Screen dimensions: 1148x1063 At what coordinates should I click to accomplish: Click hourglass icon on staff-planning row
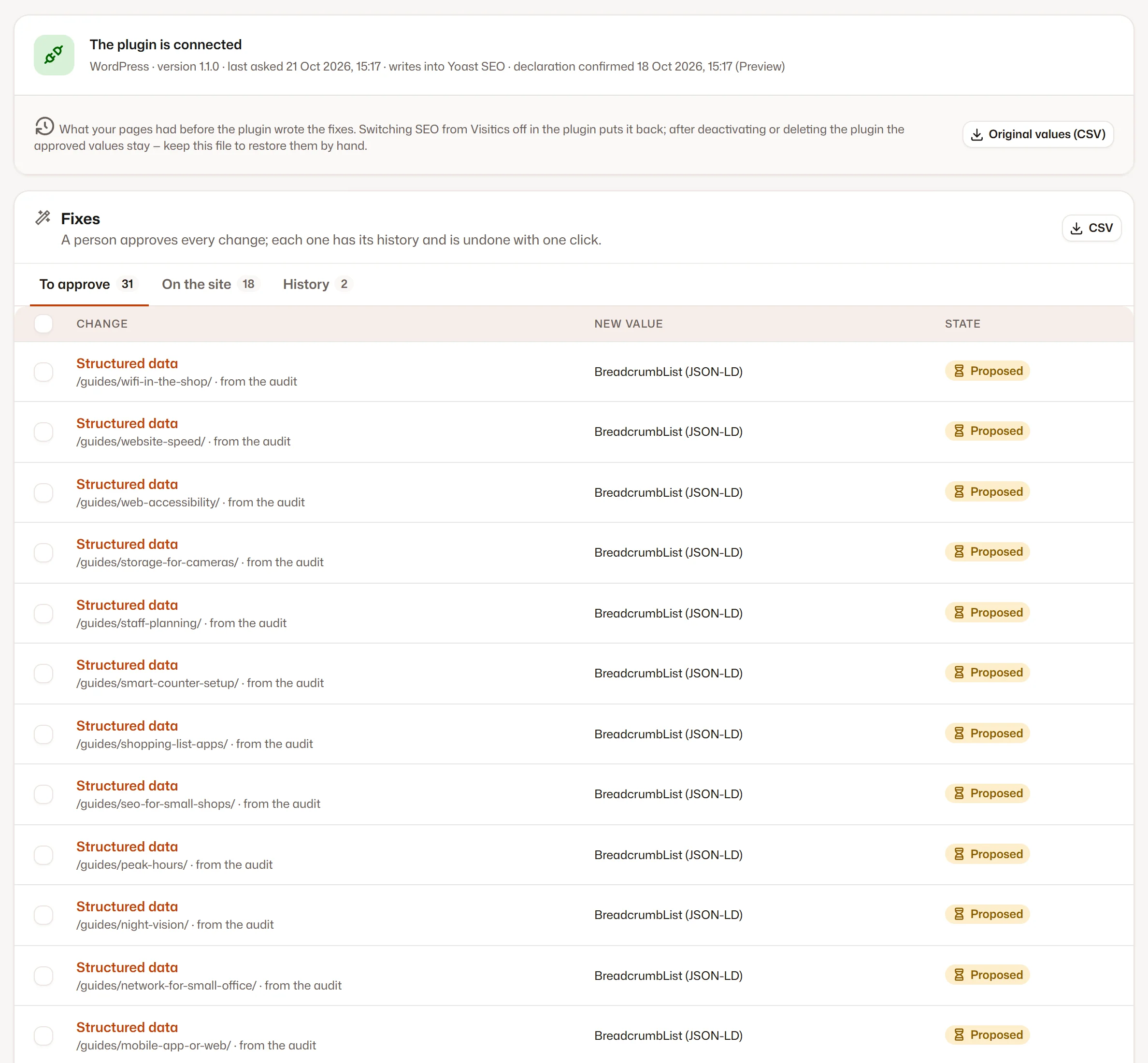click(x=959, y=613)
